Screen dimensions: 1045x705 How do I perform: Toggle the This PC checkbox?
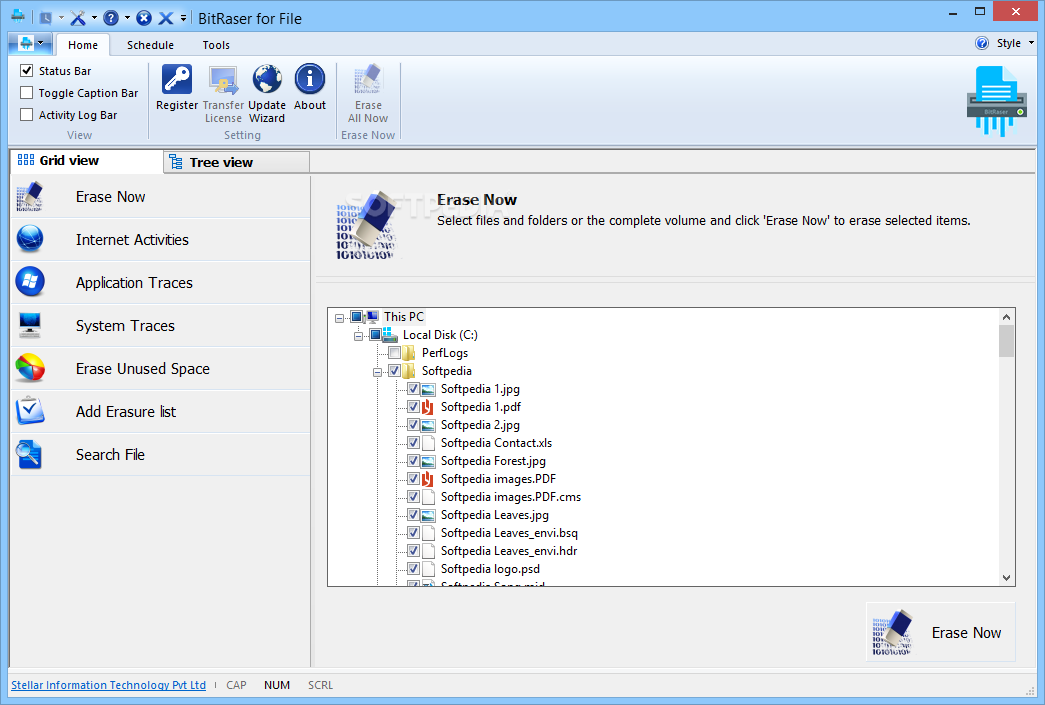coord(357,317)
